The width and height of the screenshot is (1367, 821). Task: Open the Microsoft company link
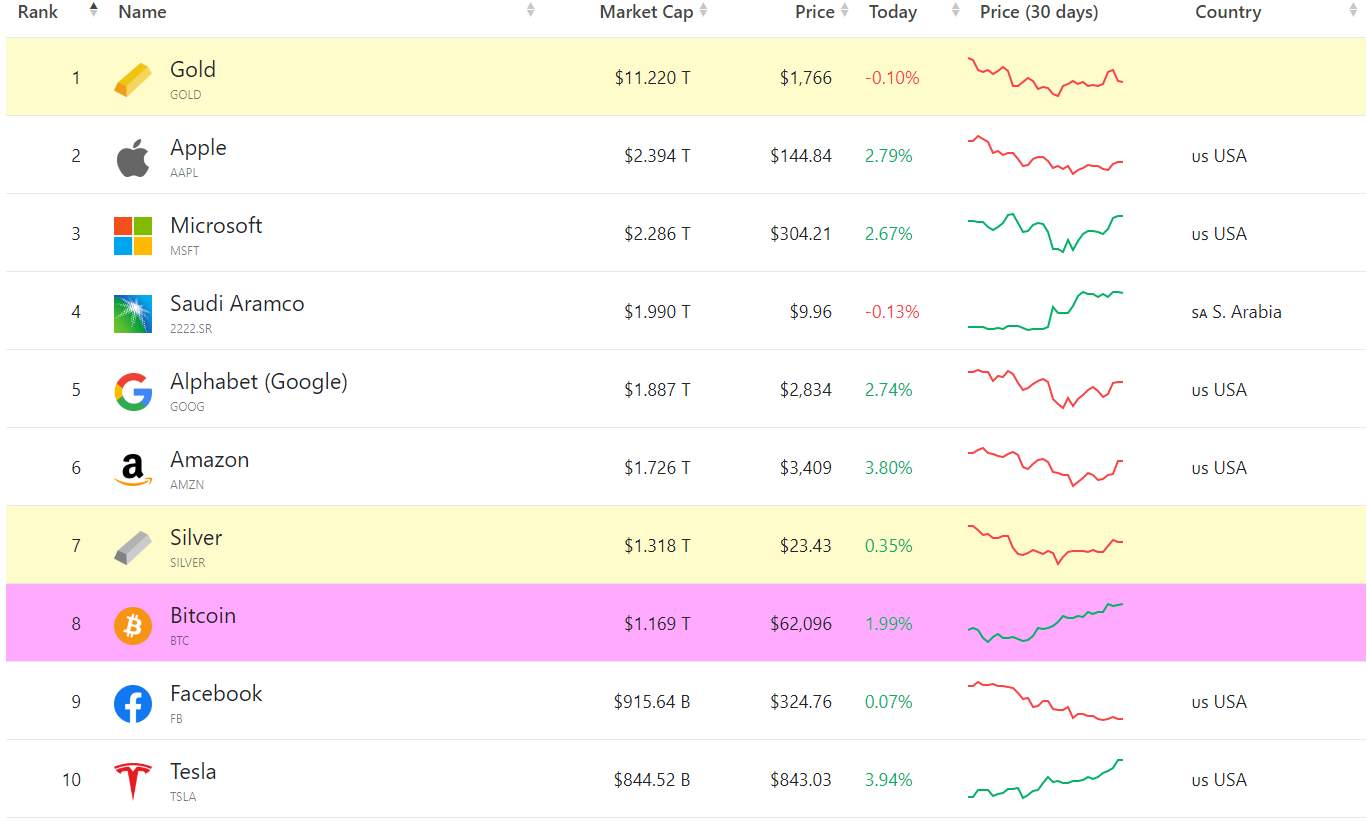click(216, 225)
